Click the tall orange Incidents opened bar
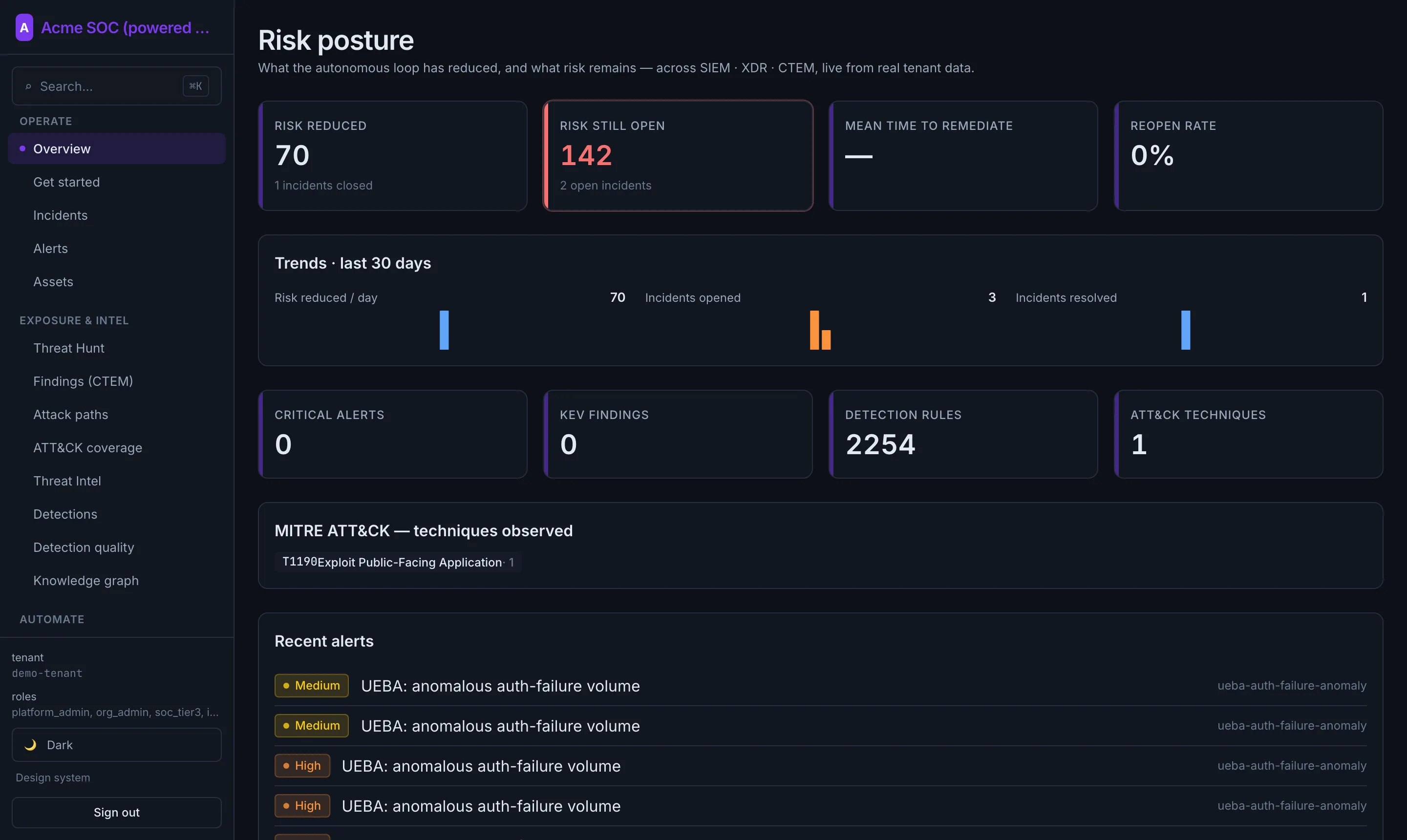1407x840 pixels. pos(815,330)
